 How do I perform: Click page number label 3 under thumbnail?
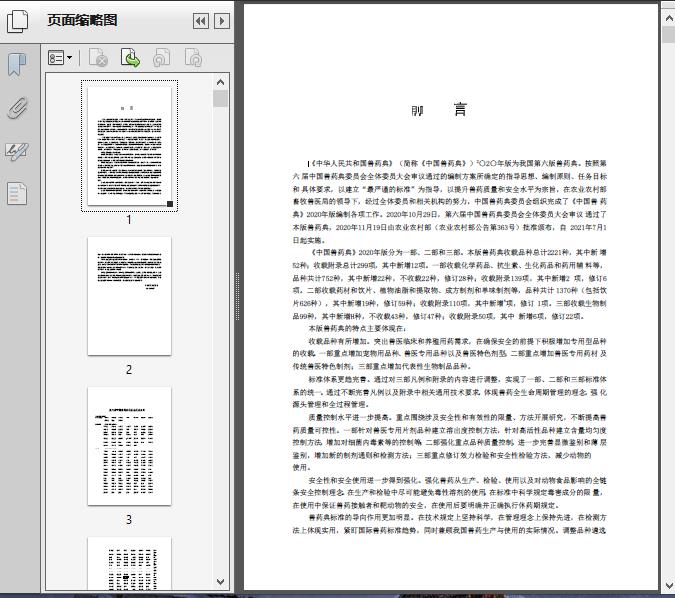coord(129,520)
